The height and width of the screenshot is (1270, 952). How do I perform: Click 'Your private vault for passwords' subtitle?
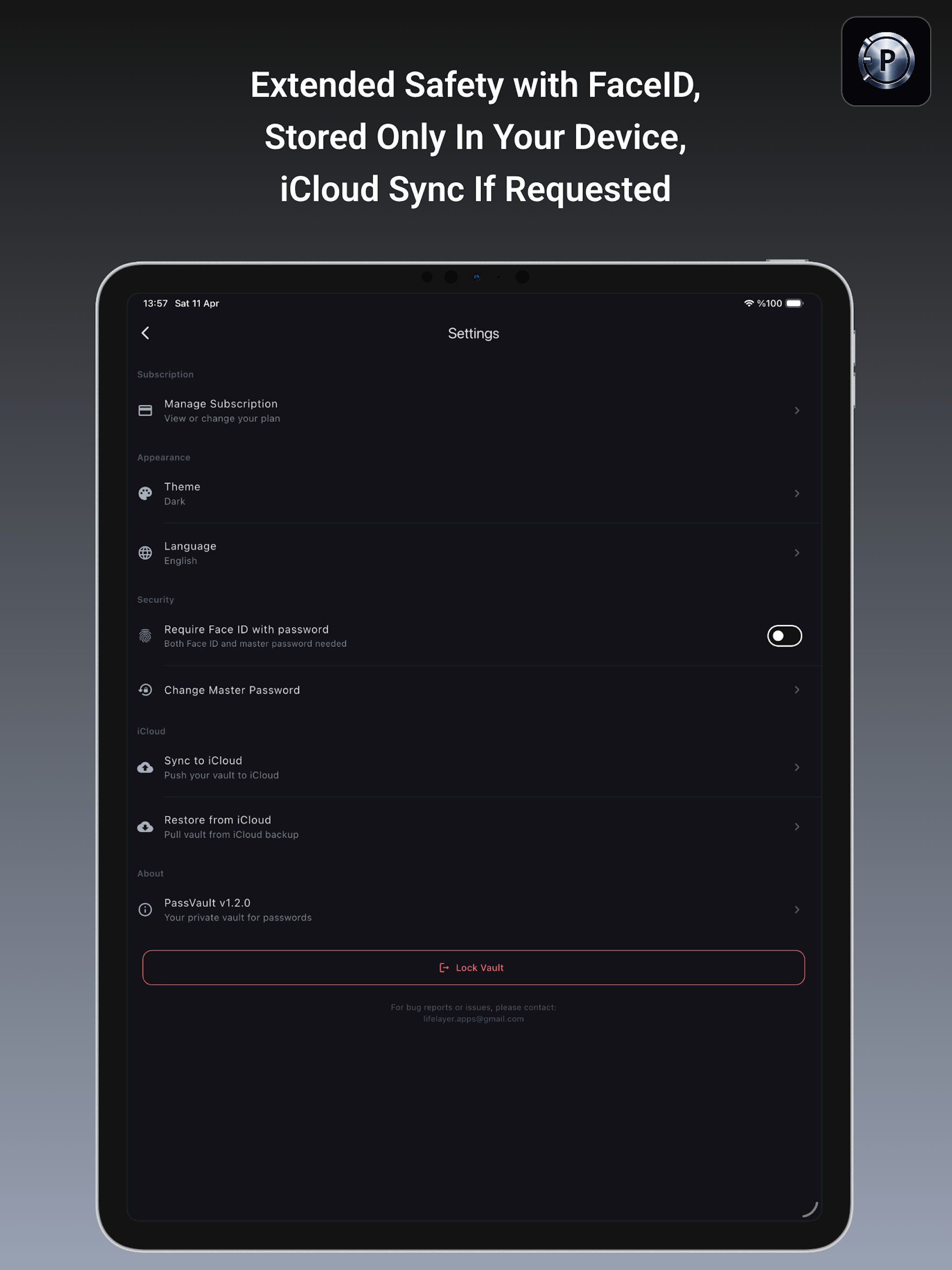238,918
